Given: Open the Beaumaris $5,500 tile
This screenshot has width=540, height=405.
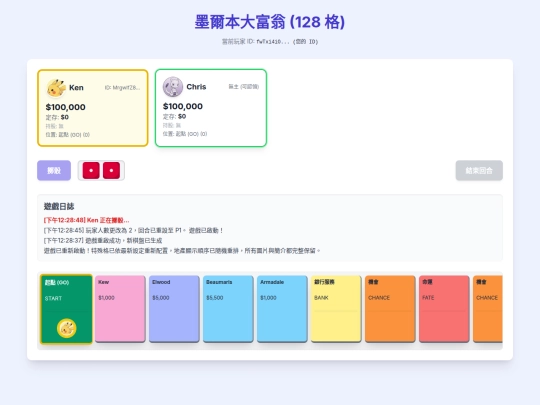Looking at the screenshot, I should (x=228, y=309).
